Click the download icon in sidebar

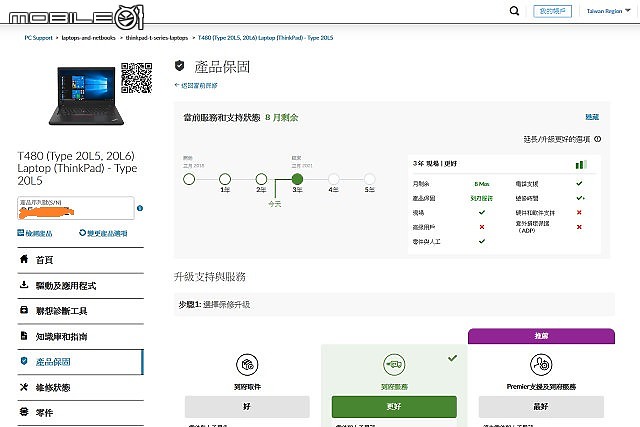[24, 285]
